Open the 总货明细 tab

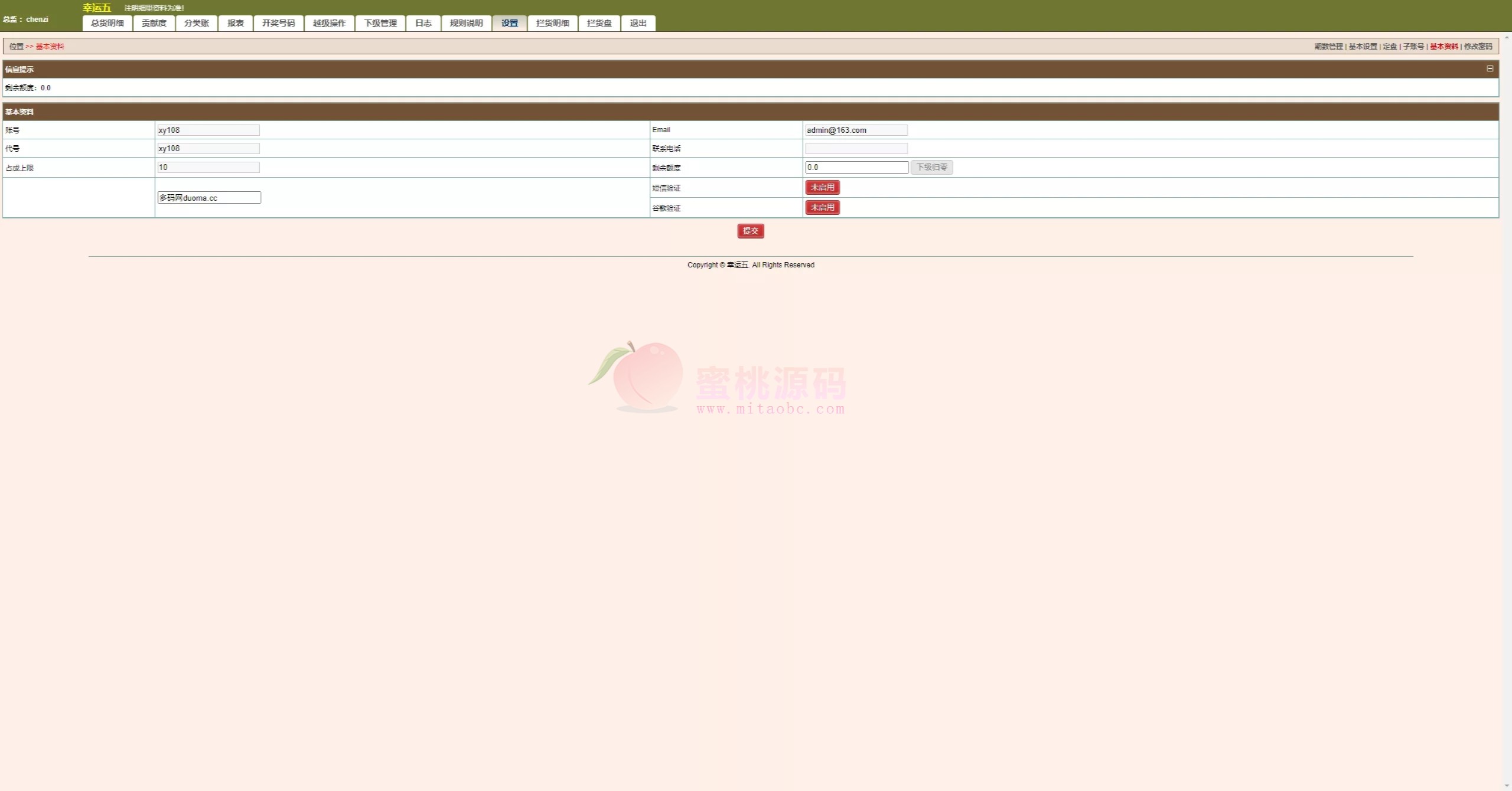[107, 23]
